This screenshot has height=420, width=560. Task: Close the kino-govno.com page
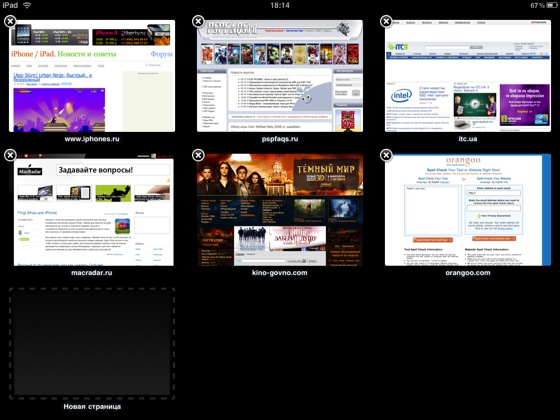(198, 155)
